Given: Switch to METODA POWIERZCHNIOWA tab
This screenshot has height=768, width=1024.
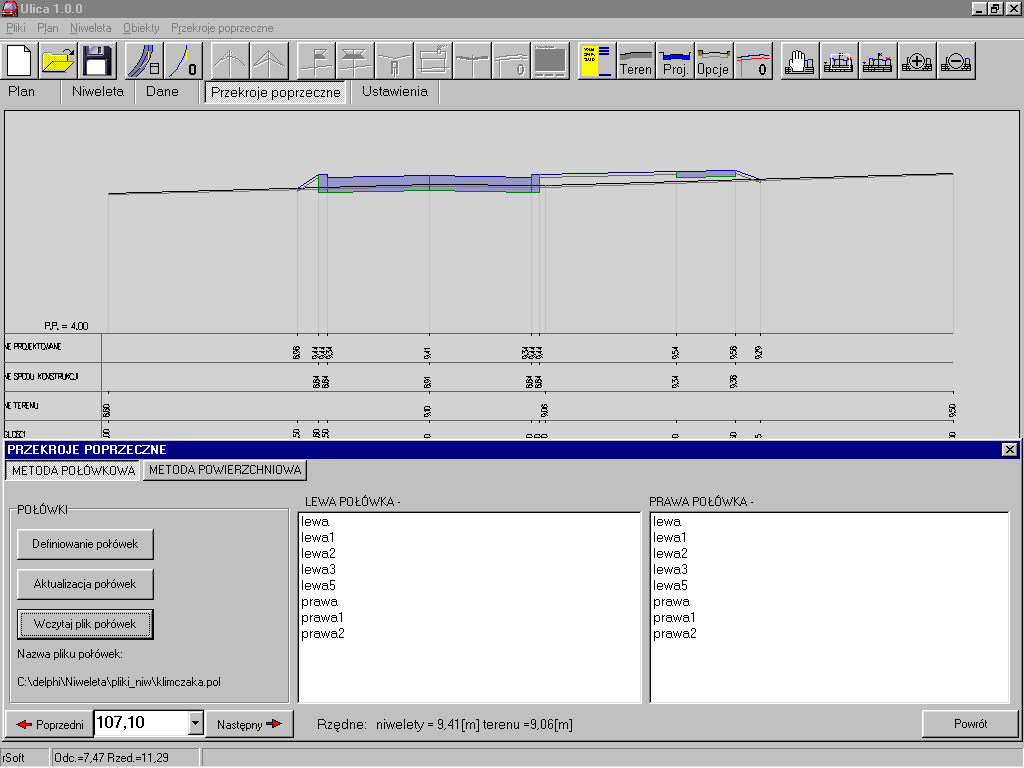Looking at the screenshot, I should coord(224,470).
